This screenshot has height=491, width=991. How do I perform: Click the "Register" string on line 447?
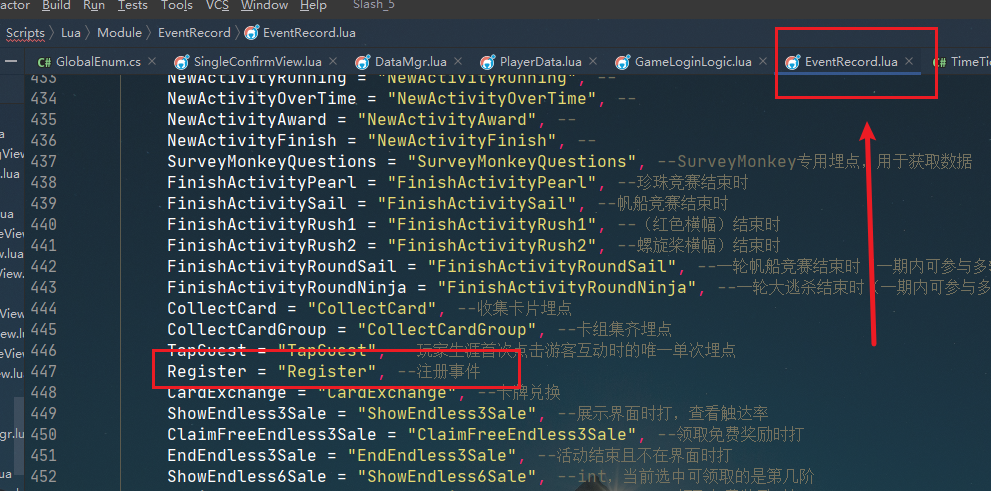(x=327, y=371)
